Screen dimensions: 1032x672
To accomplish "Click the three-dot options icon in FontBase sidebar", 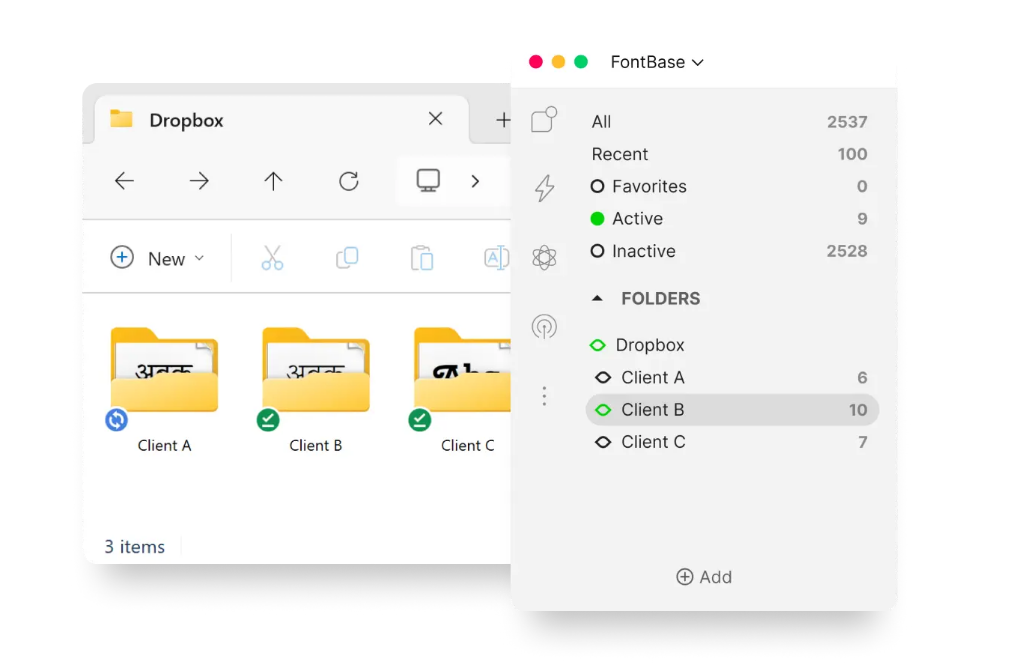I will [x=544, y=396].
